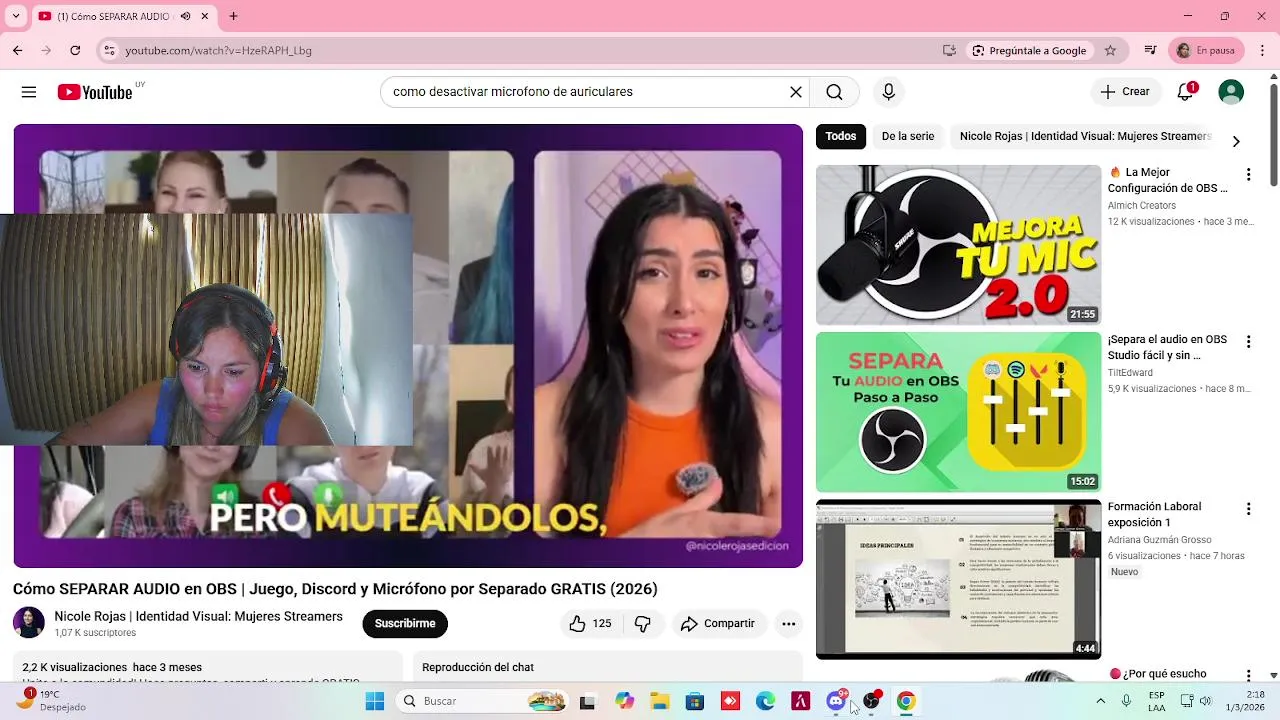
Task: Click the Crear button
Action: tap(1125, 91)
